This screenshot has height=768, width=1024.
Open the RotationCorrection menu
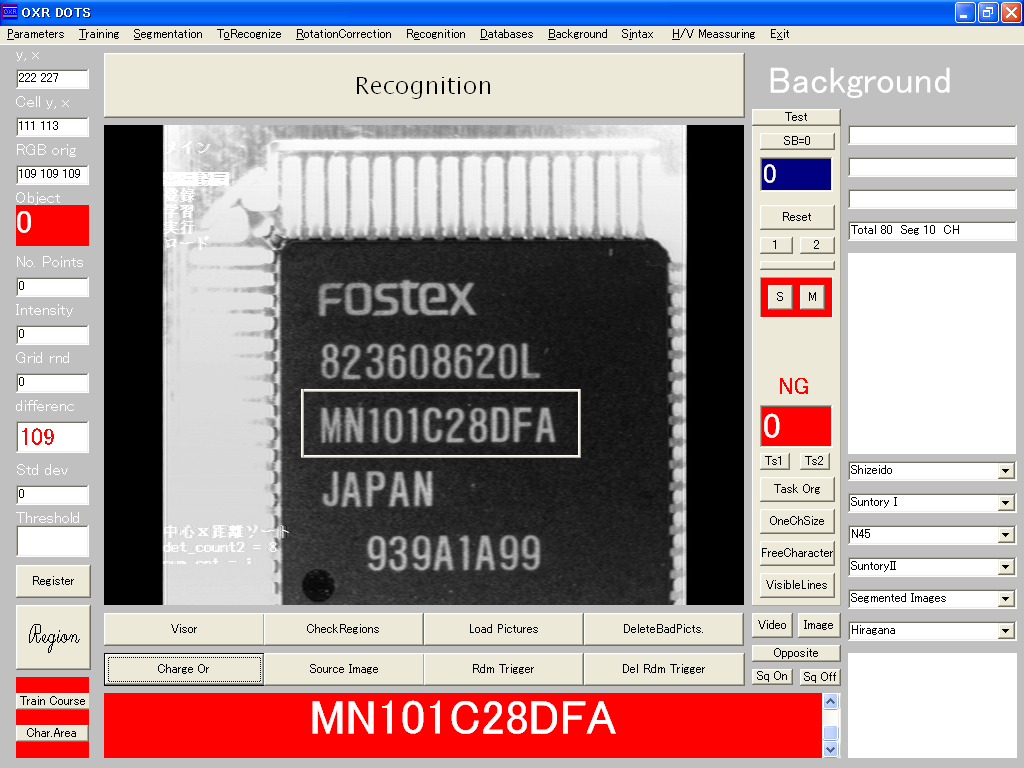pos(344,34)
